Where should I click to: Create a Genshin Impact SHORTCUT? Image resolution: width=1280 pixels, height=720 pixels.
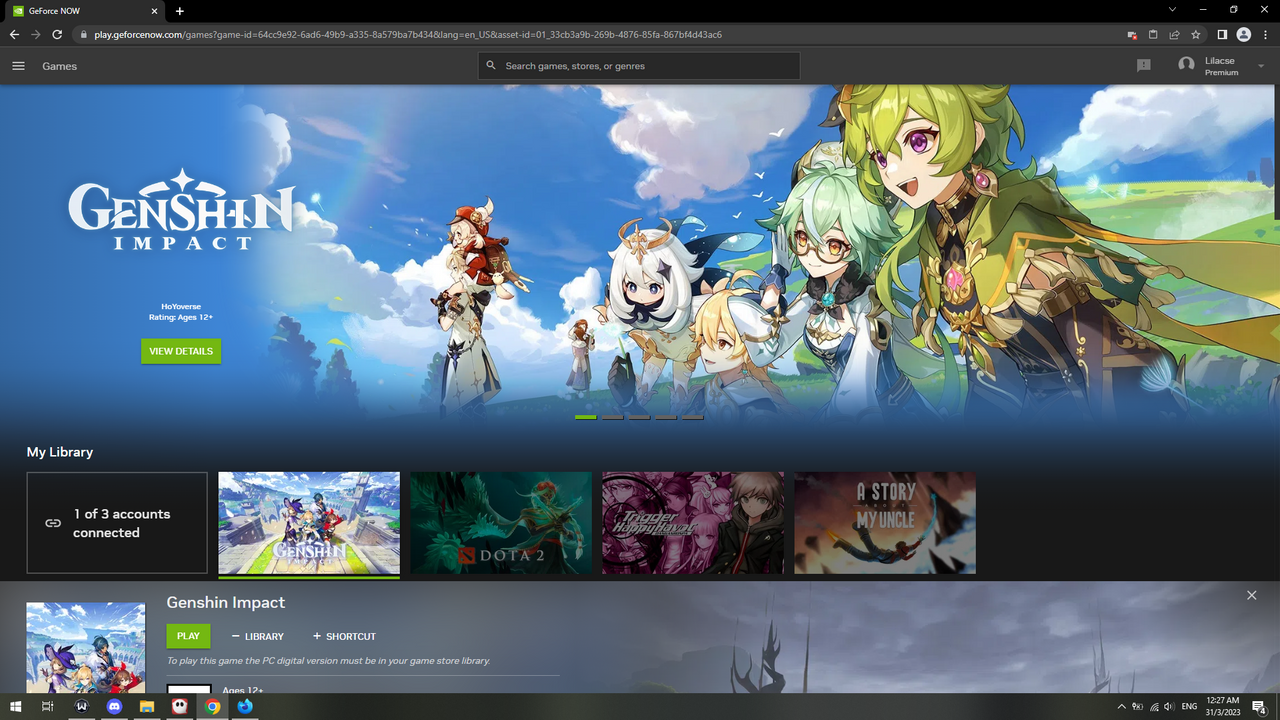[344, 636]
